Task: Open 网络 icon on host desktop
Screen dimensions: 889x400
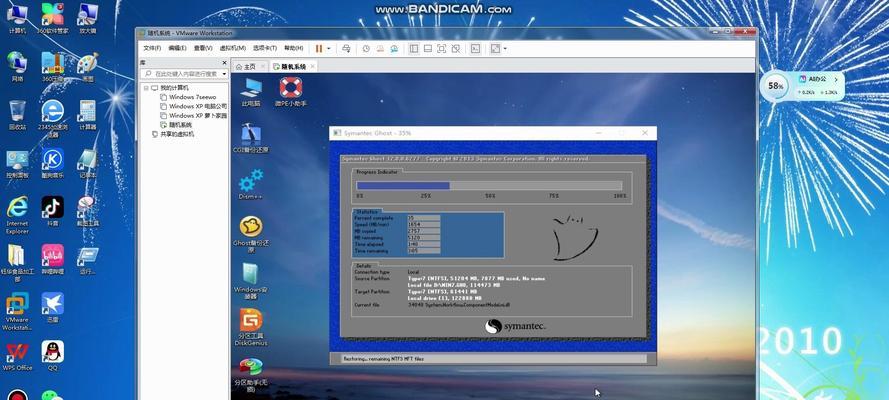Action: [x=18, y=67]
